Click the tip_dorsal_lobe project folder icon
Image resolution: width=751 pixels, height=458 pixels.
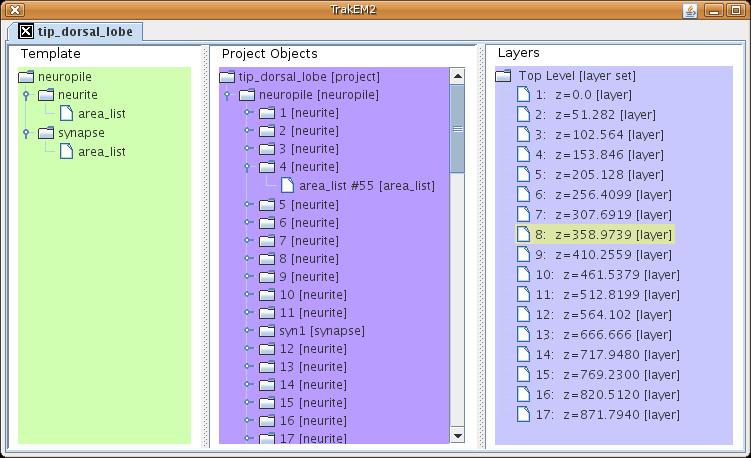227,77
